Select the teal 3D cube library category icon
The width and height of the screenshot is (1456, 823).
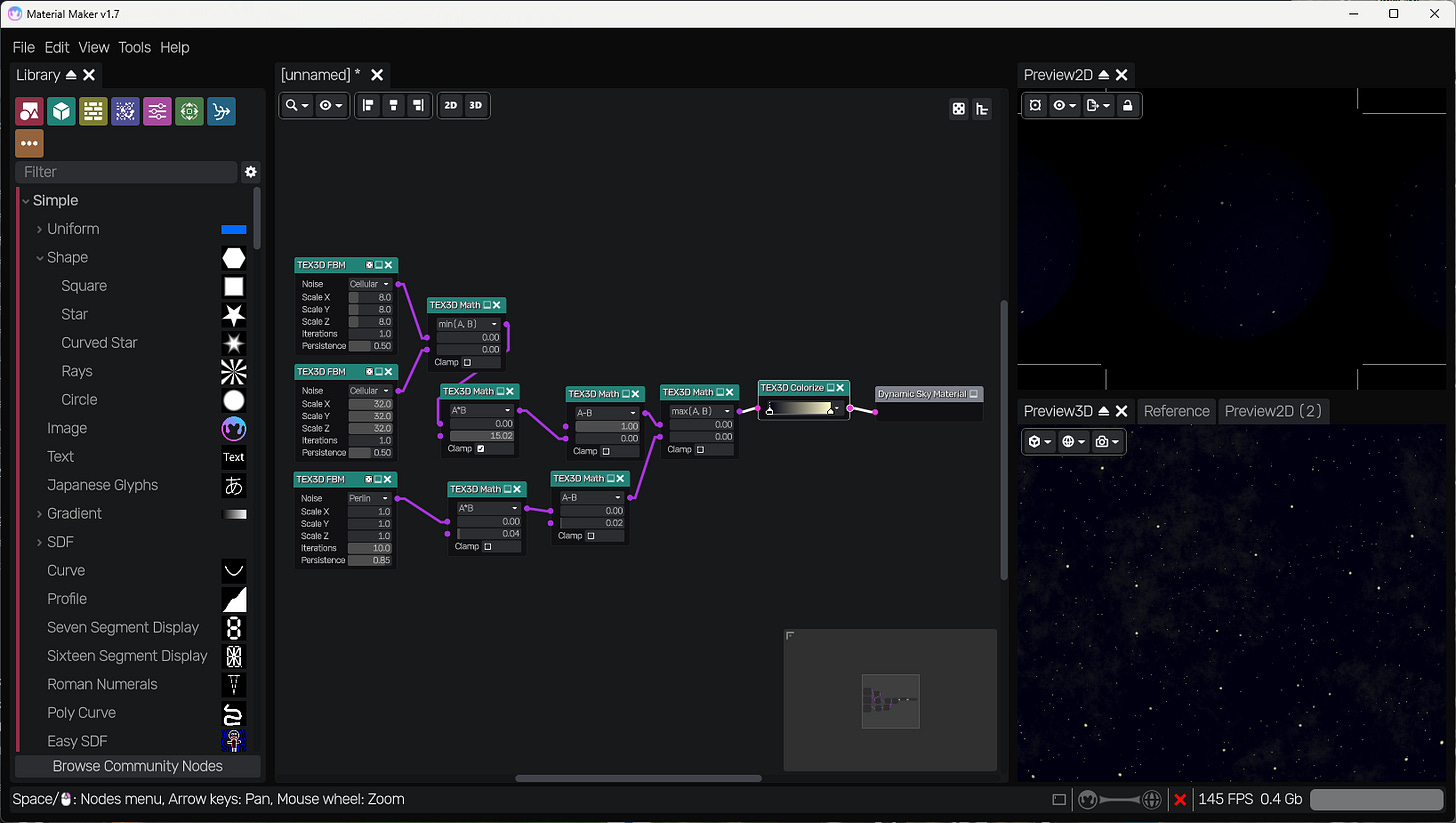tap(62, 111)
